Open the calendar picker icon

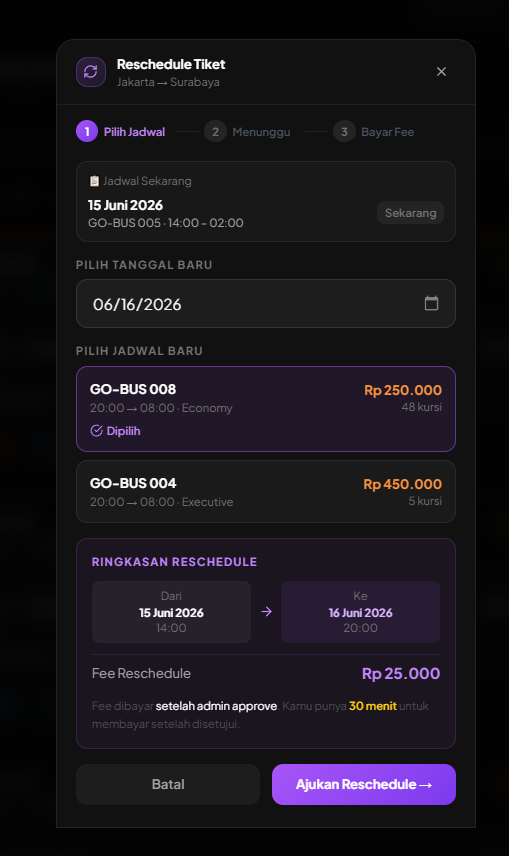431,303
